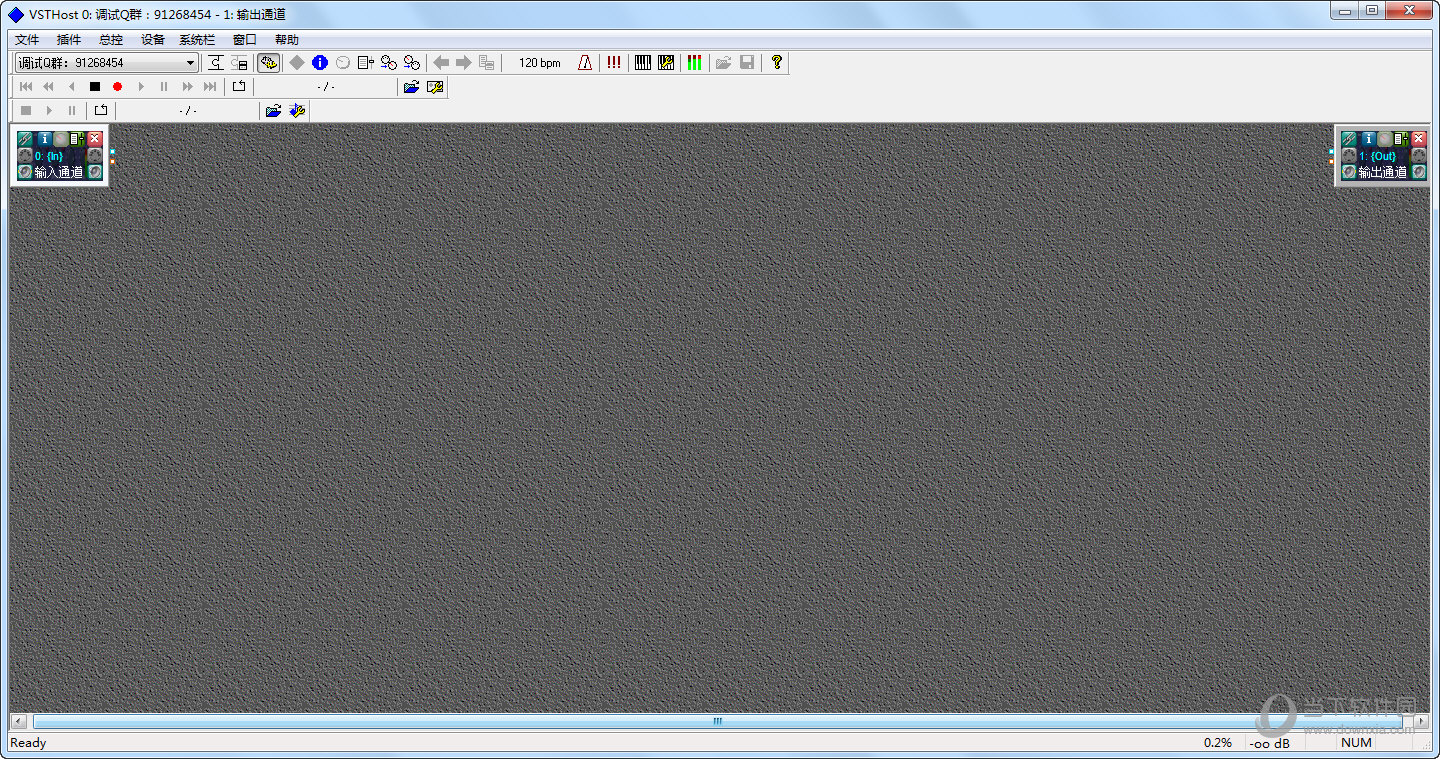Click the black stop button in the player bar
Viewport: 1440px width, 759px height.
point(95,87)
